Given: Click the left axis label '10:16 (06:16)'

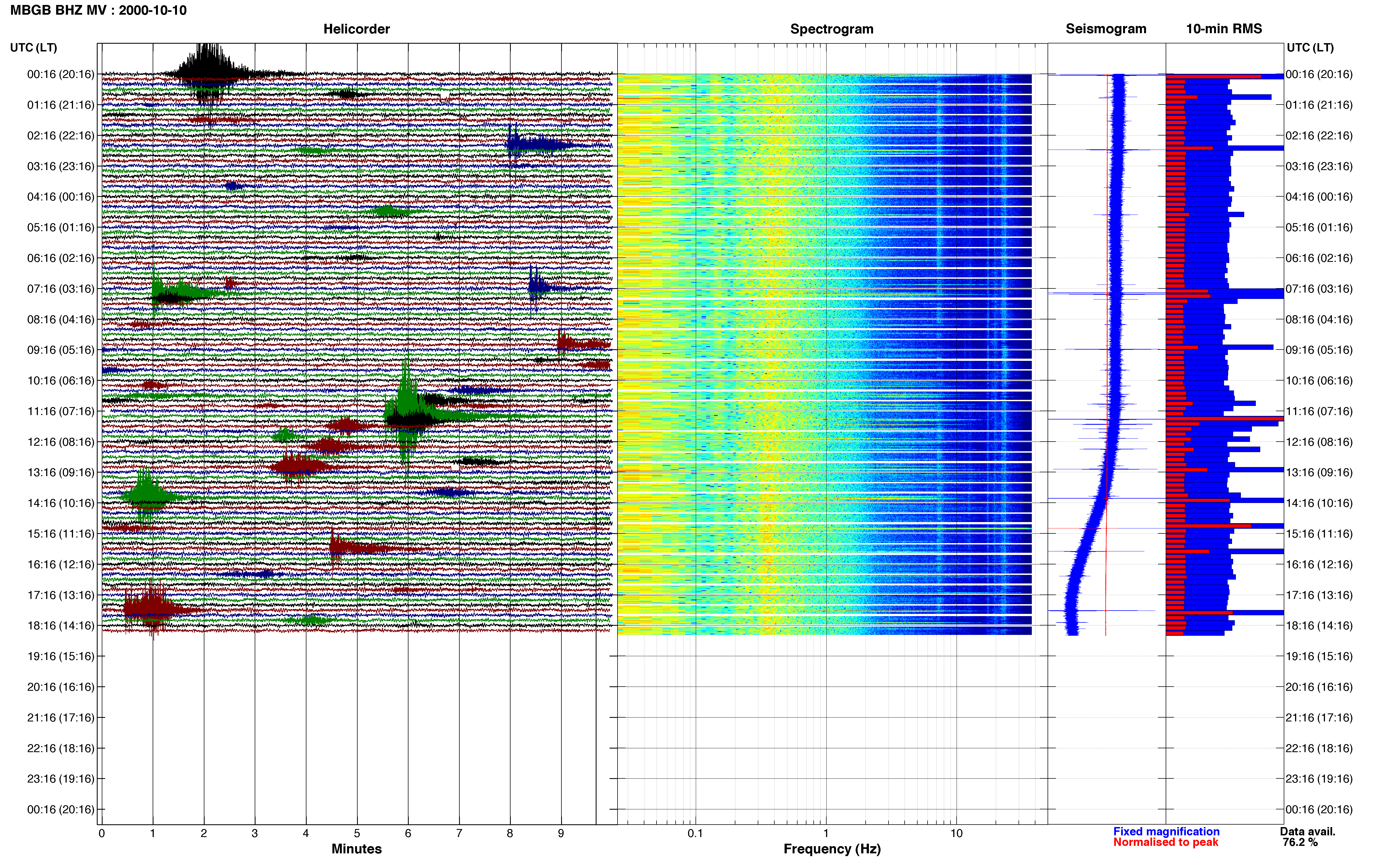Looking at the screenshot, I should pos(60,380).
